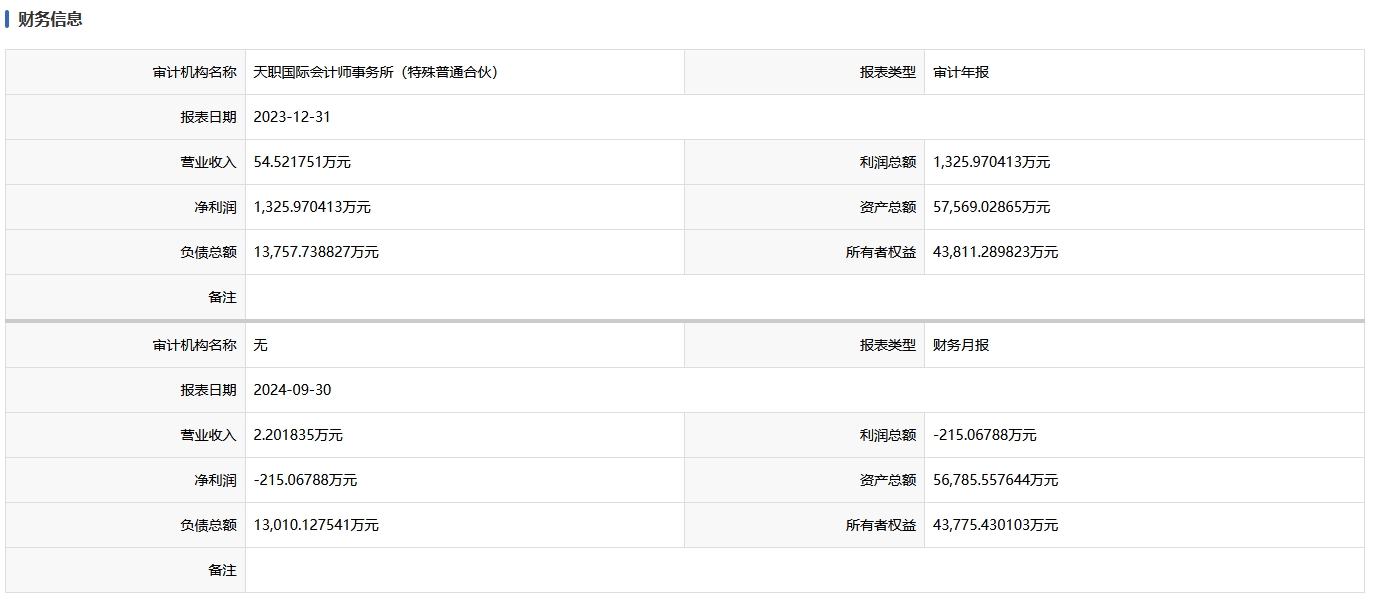Click the empty 备注 cell of 2023 report
This screenshot has width=1377, height=603.
pos(804,297)
